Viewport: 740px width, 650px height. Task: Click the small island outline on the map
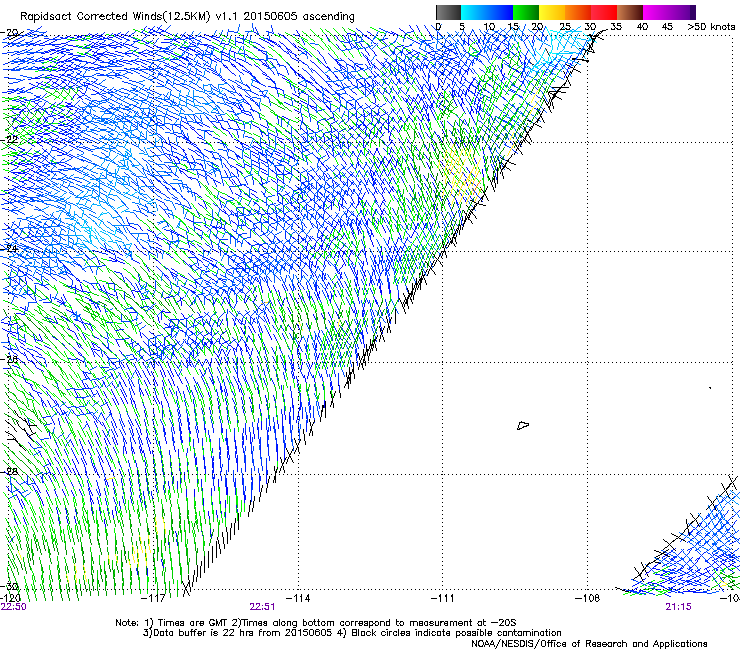click(523, 425)
